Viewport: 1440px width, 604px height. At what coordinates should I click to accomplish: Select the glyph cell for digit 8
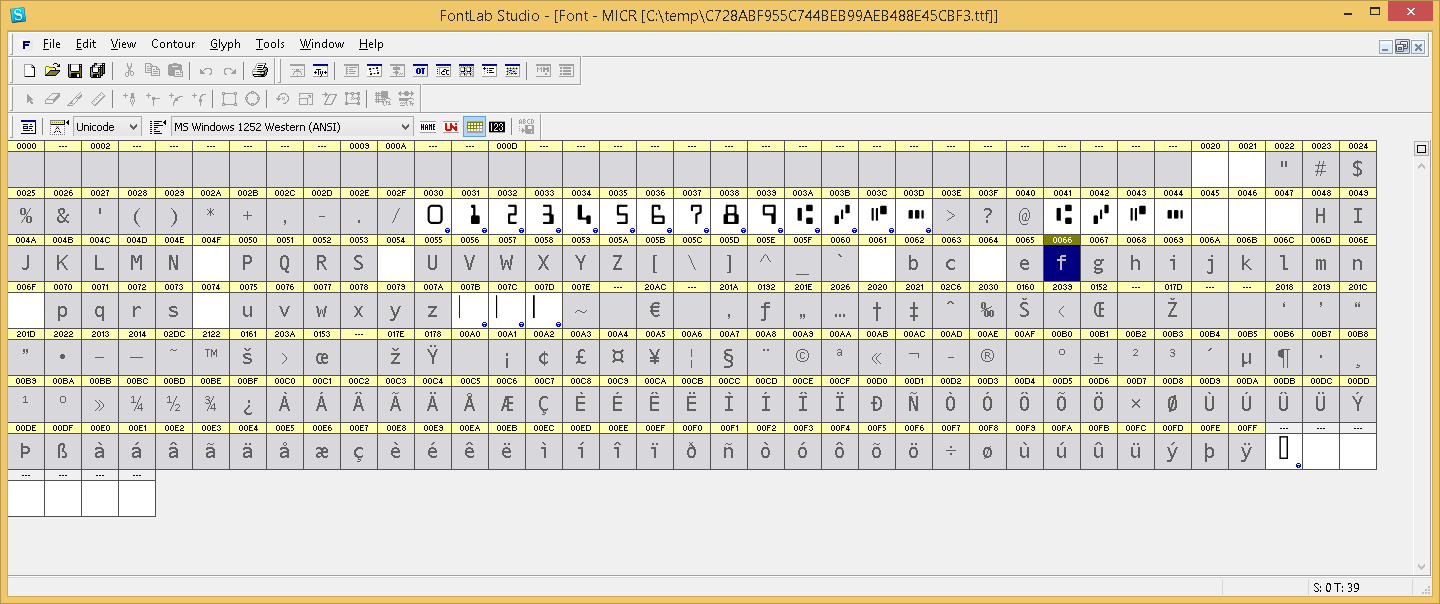[729, 216]
